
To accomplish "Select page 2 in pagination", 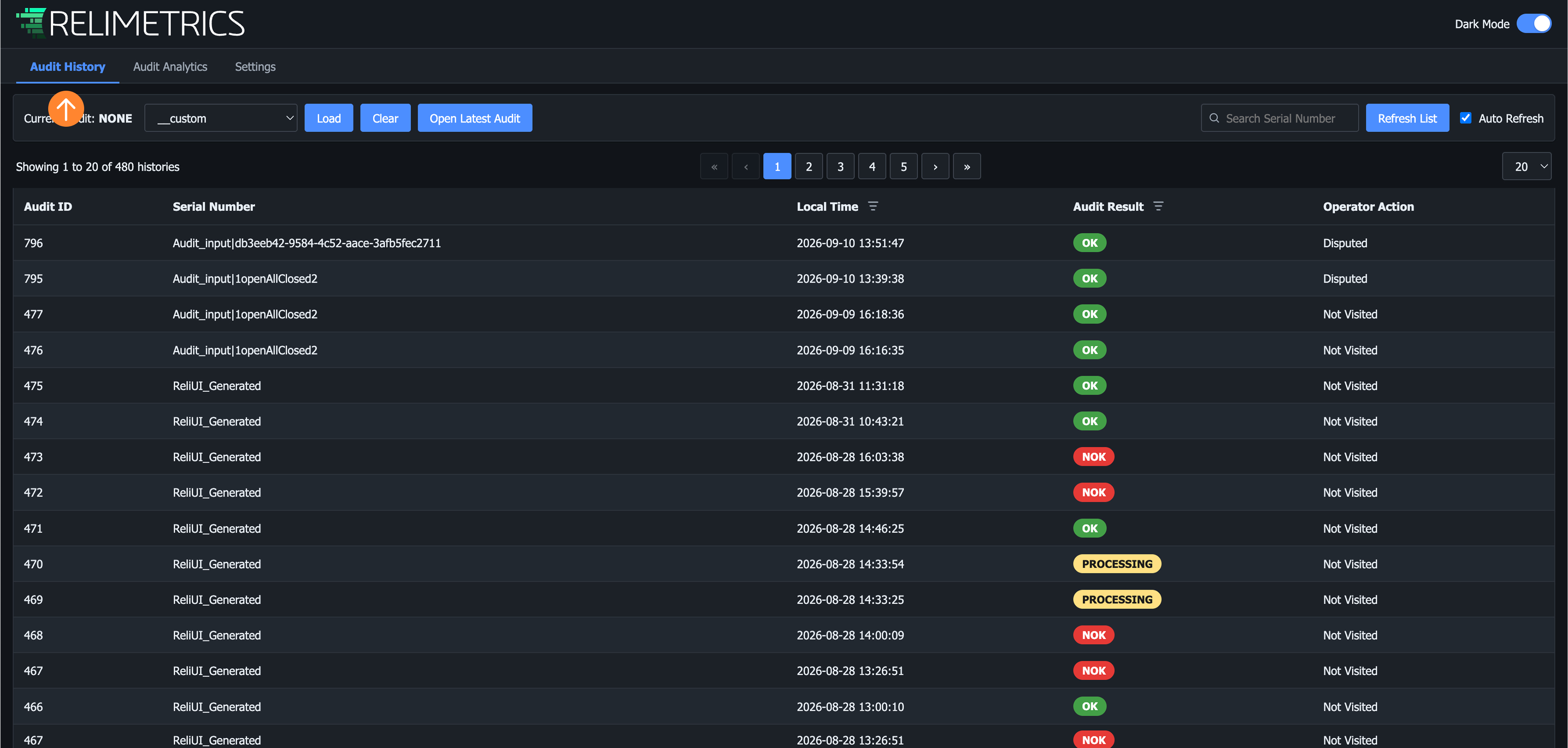I will point(809,166).
